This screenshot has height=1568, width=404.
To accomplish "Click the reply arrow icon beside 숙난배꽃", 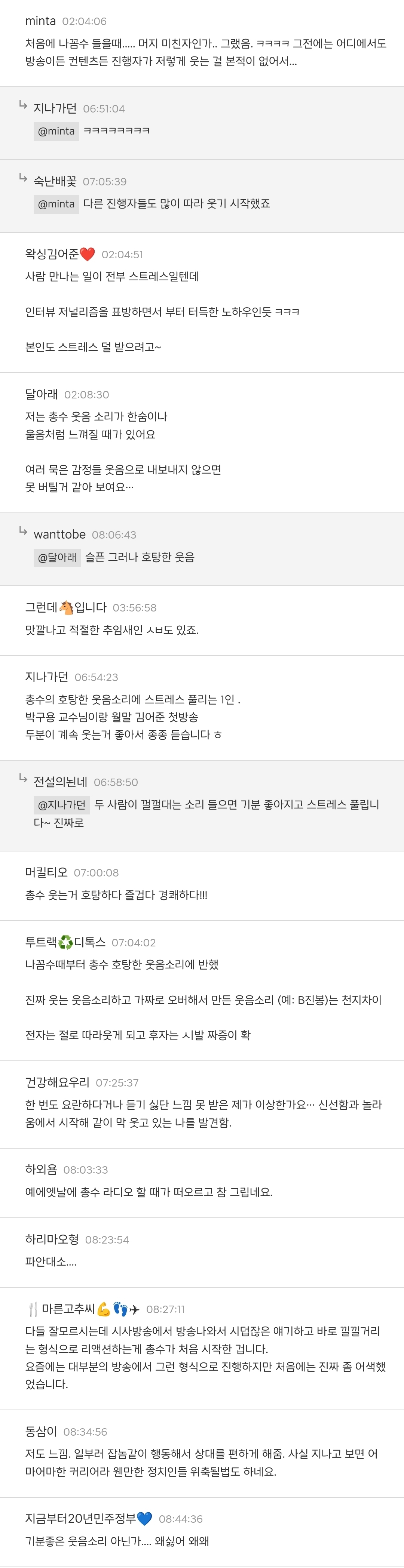I will (23, 178).
